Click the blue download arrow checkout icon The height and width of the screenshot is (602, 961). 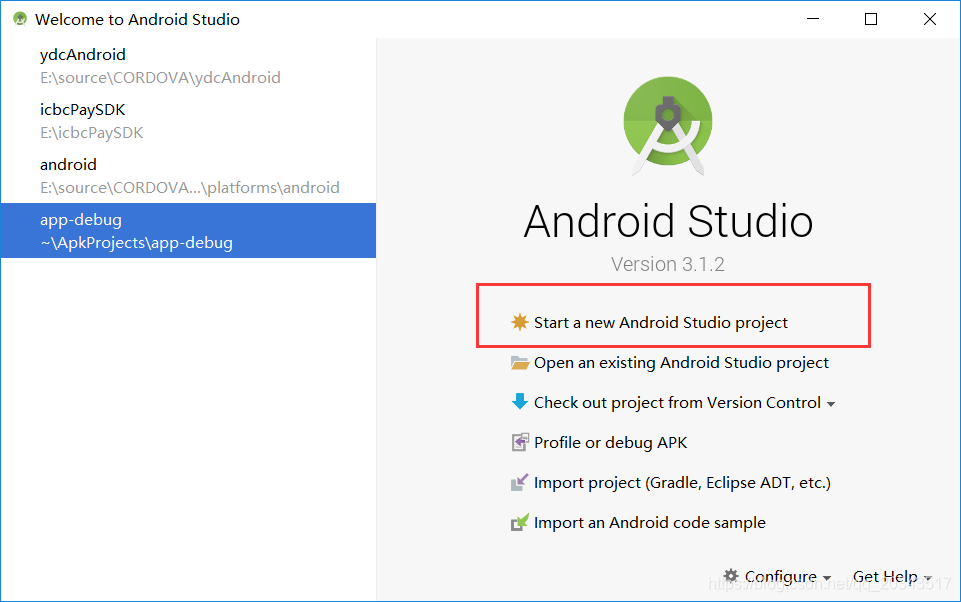point(520,402)
